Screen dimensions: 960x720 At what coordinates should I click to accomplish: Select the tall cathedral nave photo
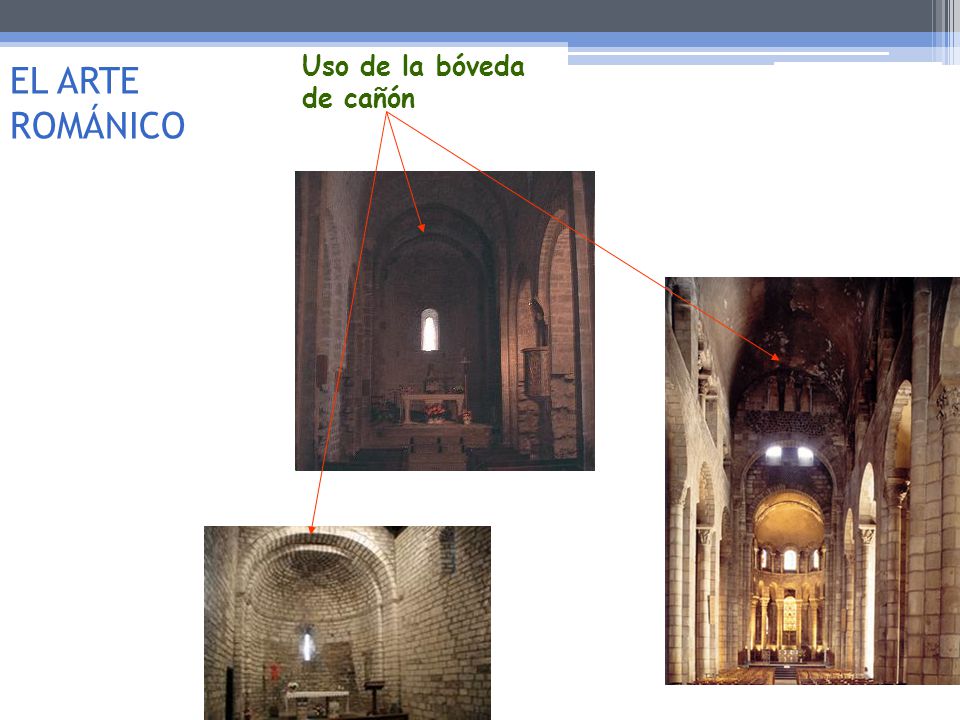pyautogui.click(x=812, y=481)
